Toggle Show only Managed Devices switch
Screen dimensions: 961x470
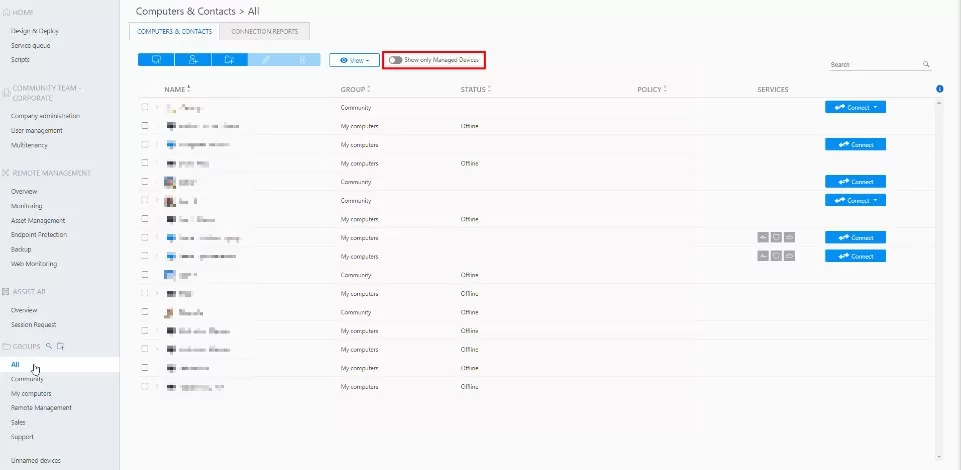(x=396, y=60)
